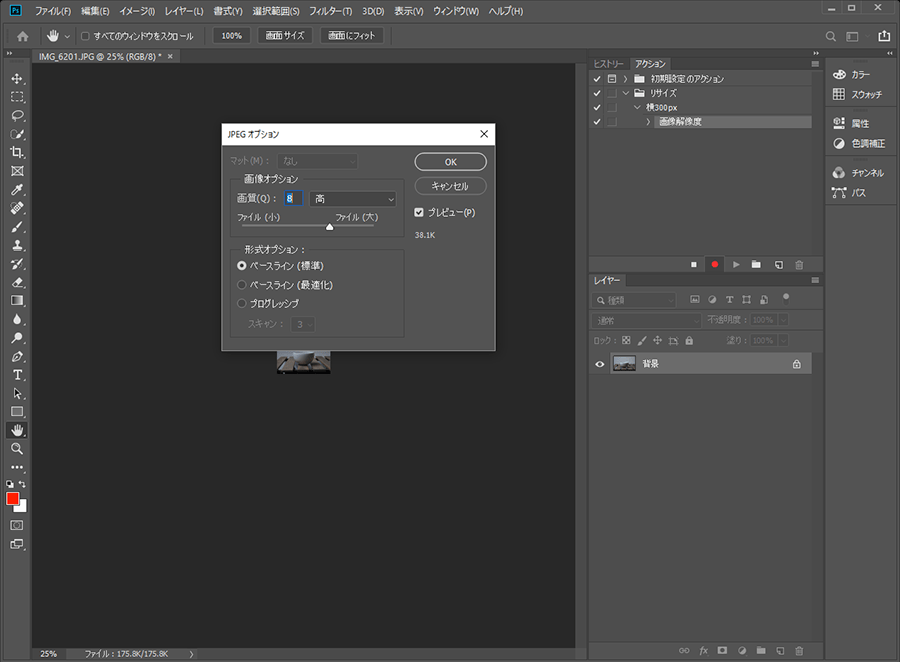Hide the 背景 layer visibility eye
The image size is (900, 662).
600,364
